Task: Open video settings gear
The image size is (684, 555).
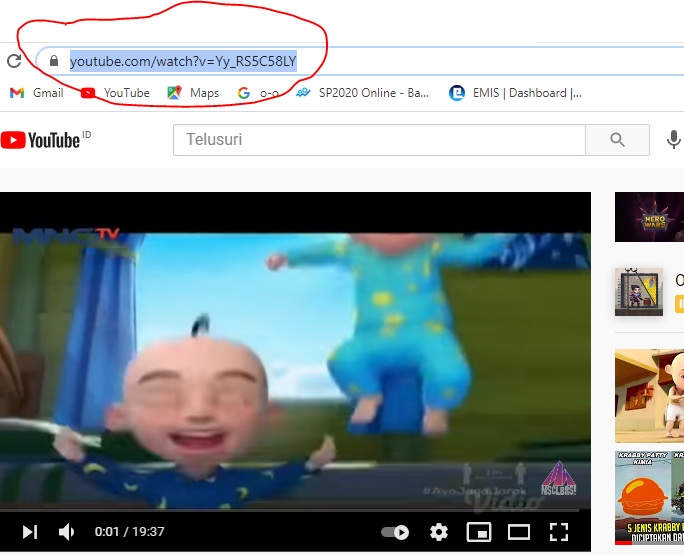Action: (439, 532)
